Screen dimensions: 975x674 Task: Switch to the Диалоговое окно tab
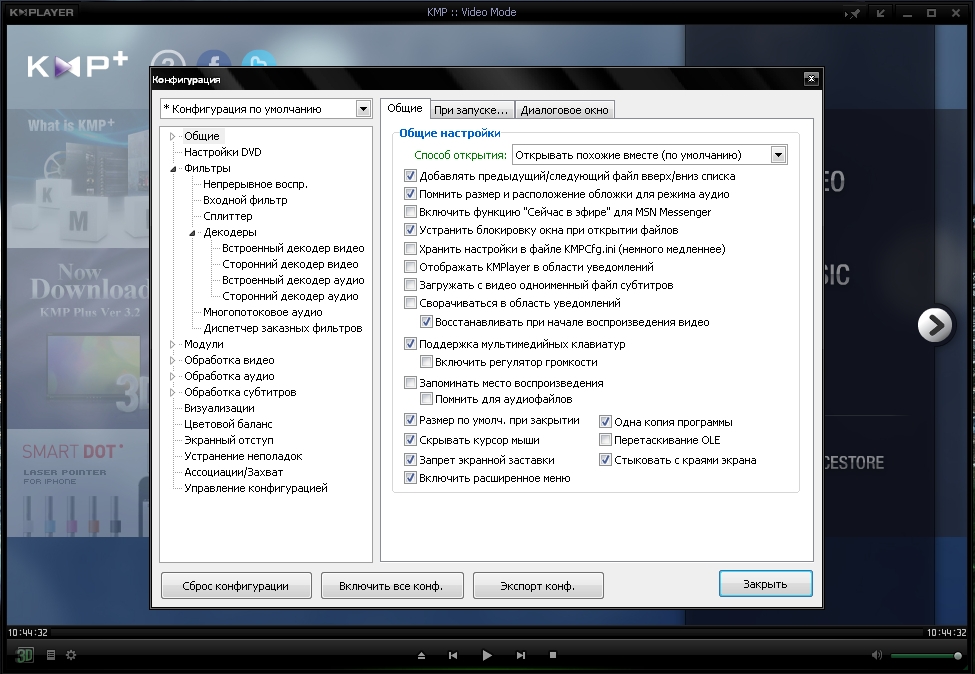pos(564,110)
